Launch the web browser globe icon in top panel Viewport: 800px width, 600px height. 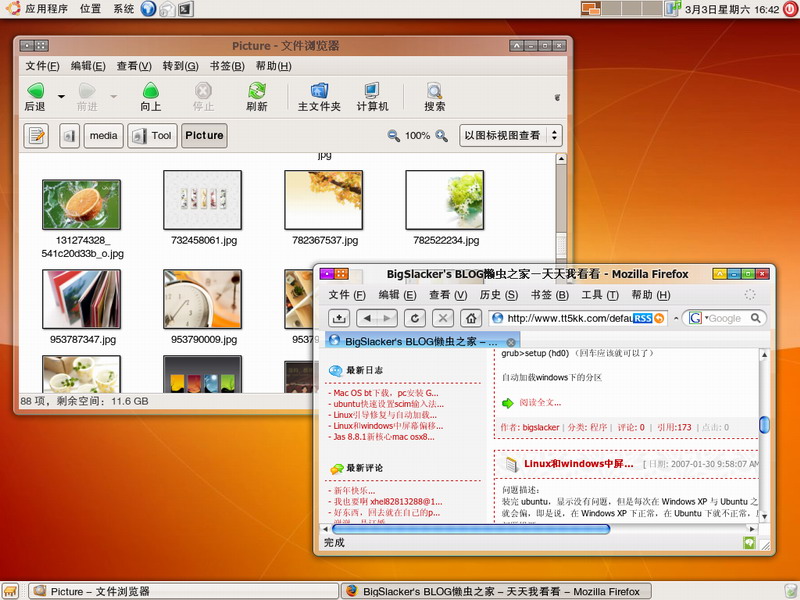[148, 9]
